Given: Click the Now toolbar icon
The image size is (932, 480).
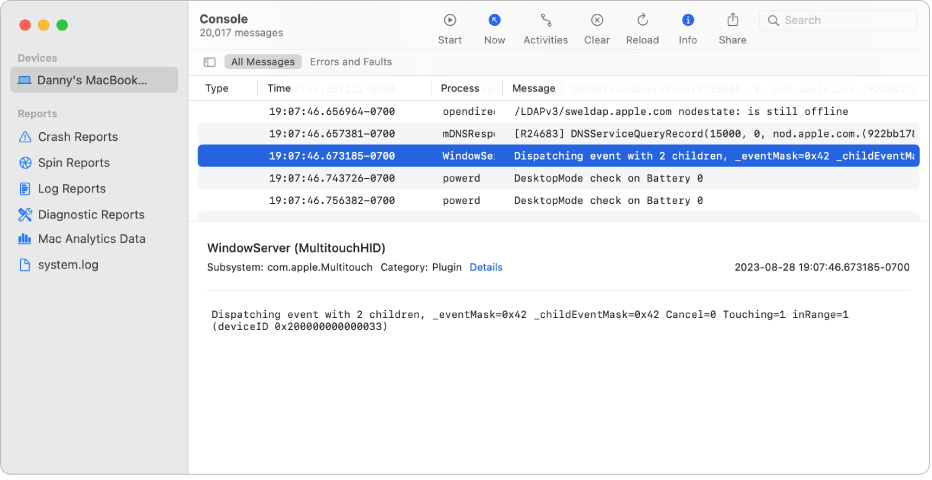Looking at the screenshot, I should point(494,20).
